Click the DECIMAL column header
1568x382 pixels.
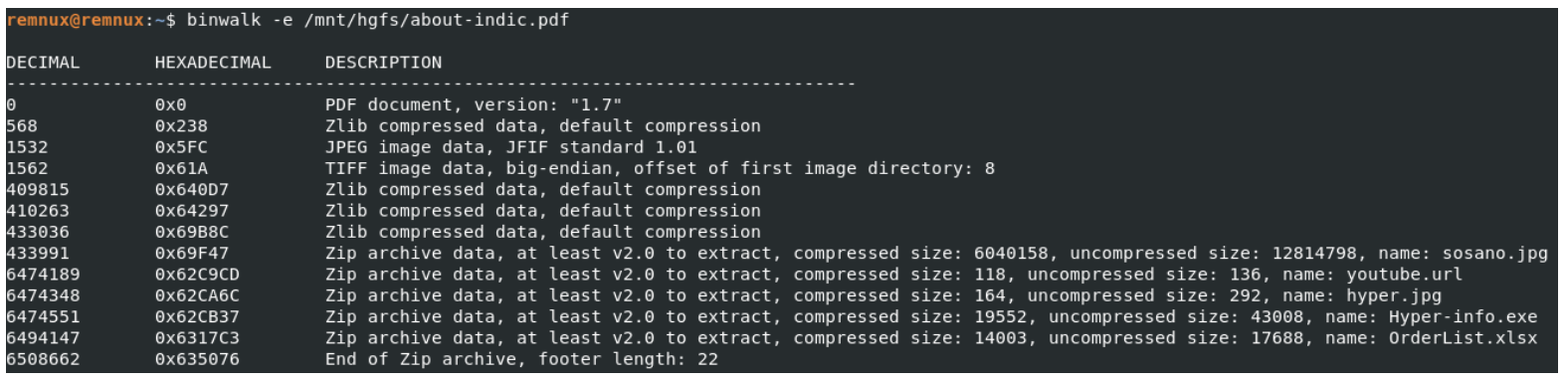click(43, 63)
